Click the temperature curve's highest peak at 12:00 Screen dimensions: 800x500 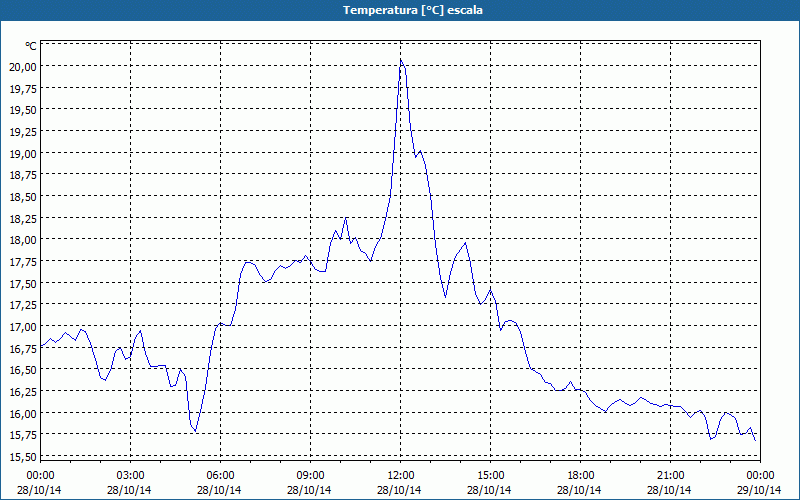coord(401,60)
